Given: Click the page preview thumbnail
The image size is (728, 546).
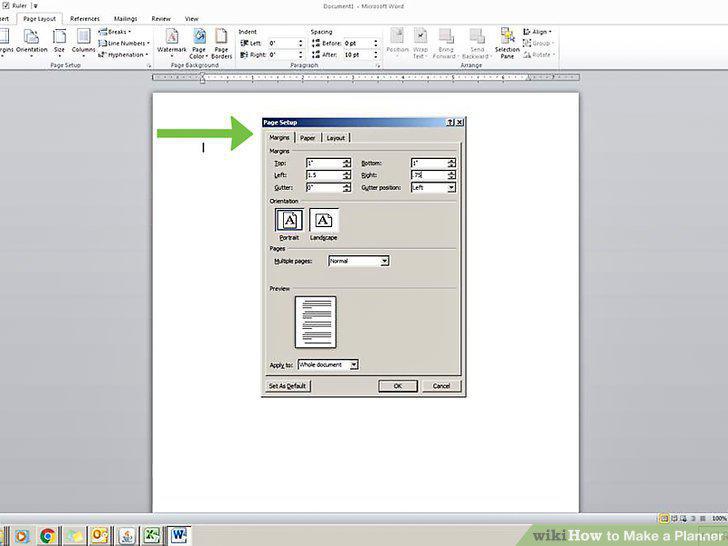Looking at the screenshot, I should coord(316,322).
